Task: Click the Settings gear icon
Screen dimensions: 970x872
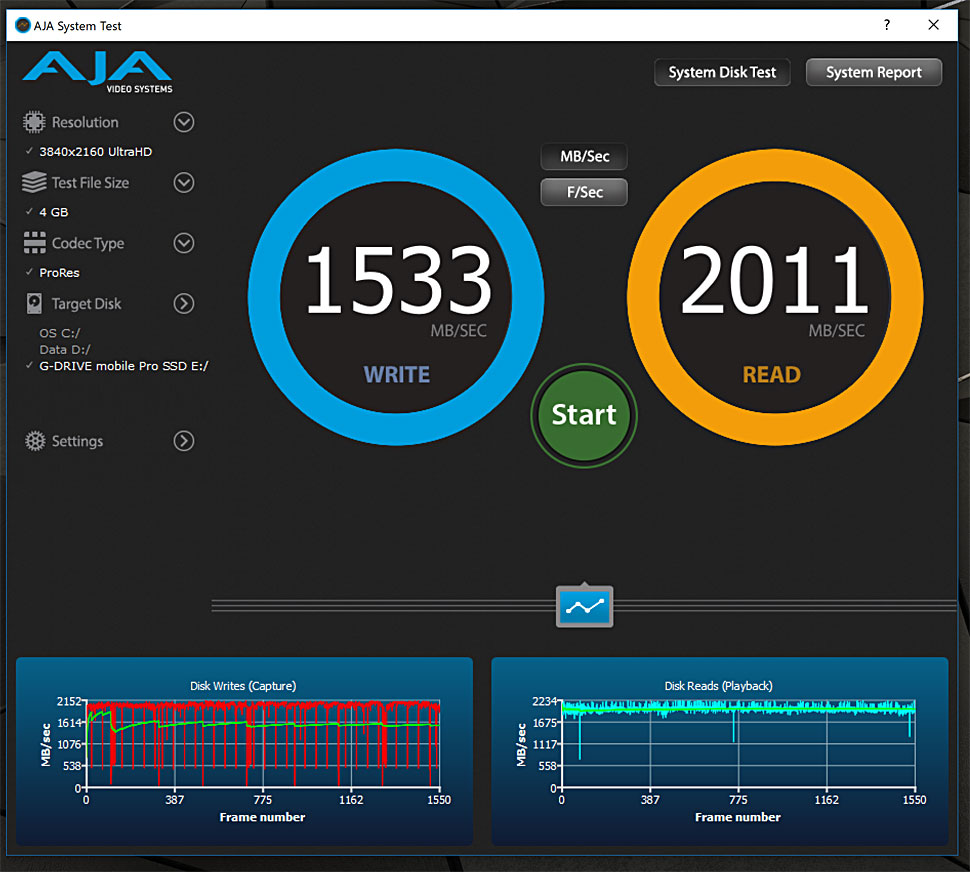Action: click(x=35, y=441)
